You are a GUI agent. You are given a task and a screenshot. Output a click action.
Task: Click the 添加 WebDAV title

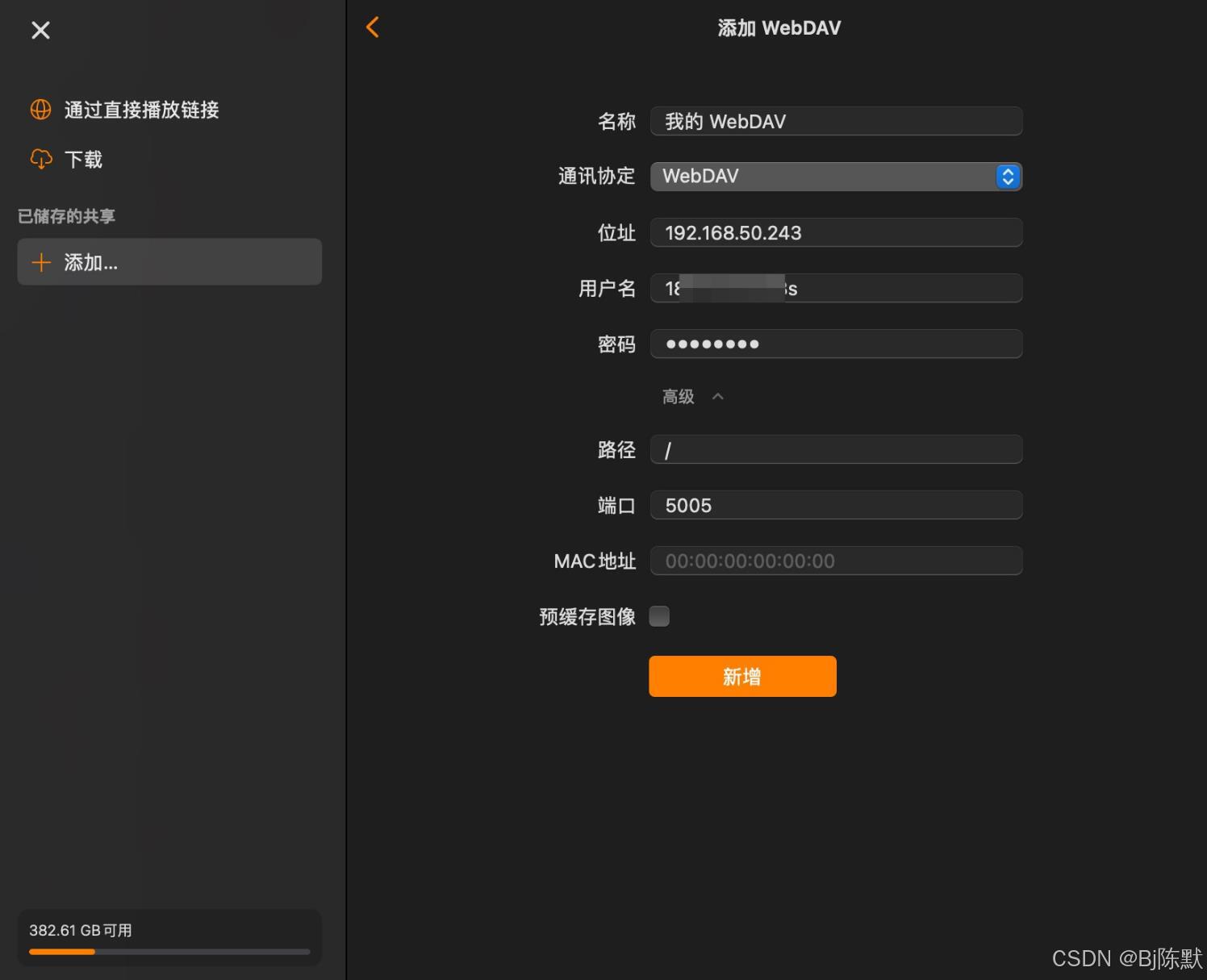[x=779, y=28]
